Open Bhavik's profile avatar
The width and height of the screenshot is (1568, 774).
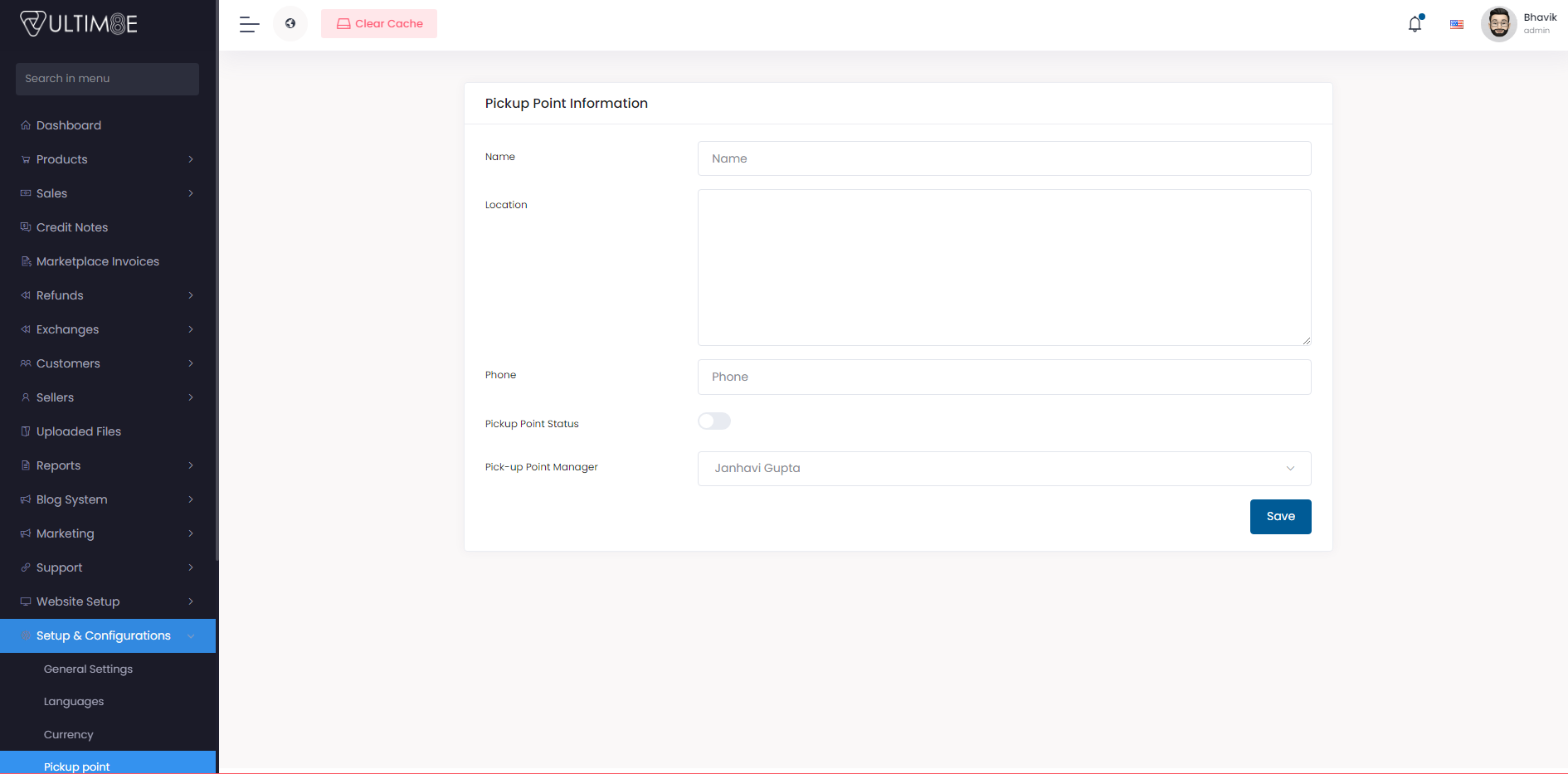[1498, 24]
